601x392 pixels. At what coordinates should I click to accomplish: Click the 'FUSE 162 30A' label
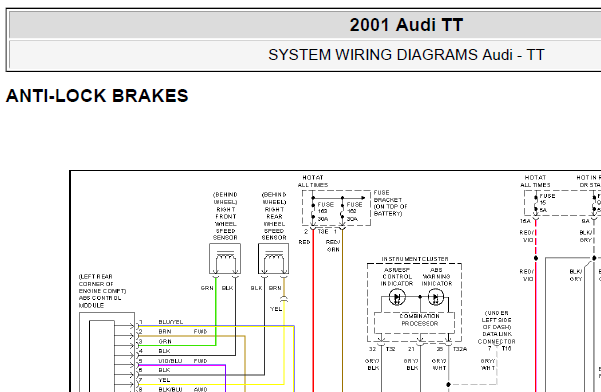click(x=354, y=212)
